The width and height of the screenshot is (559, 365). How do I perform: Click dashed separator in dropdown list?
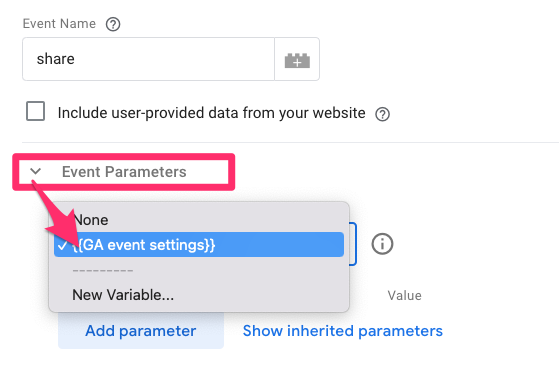(x=103, y=271)
